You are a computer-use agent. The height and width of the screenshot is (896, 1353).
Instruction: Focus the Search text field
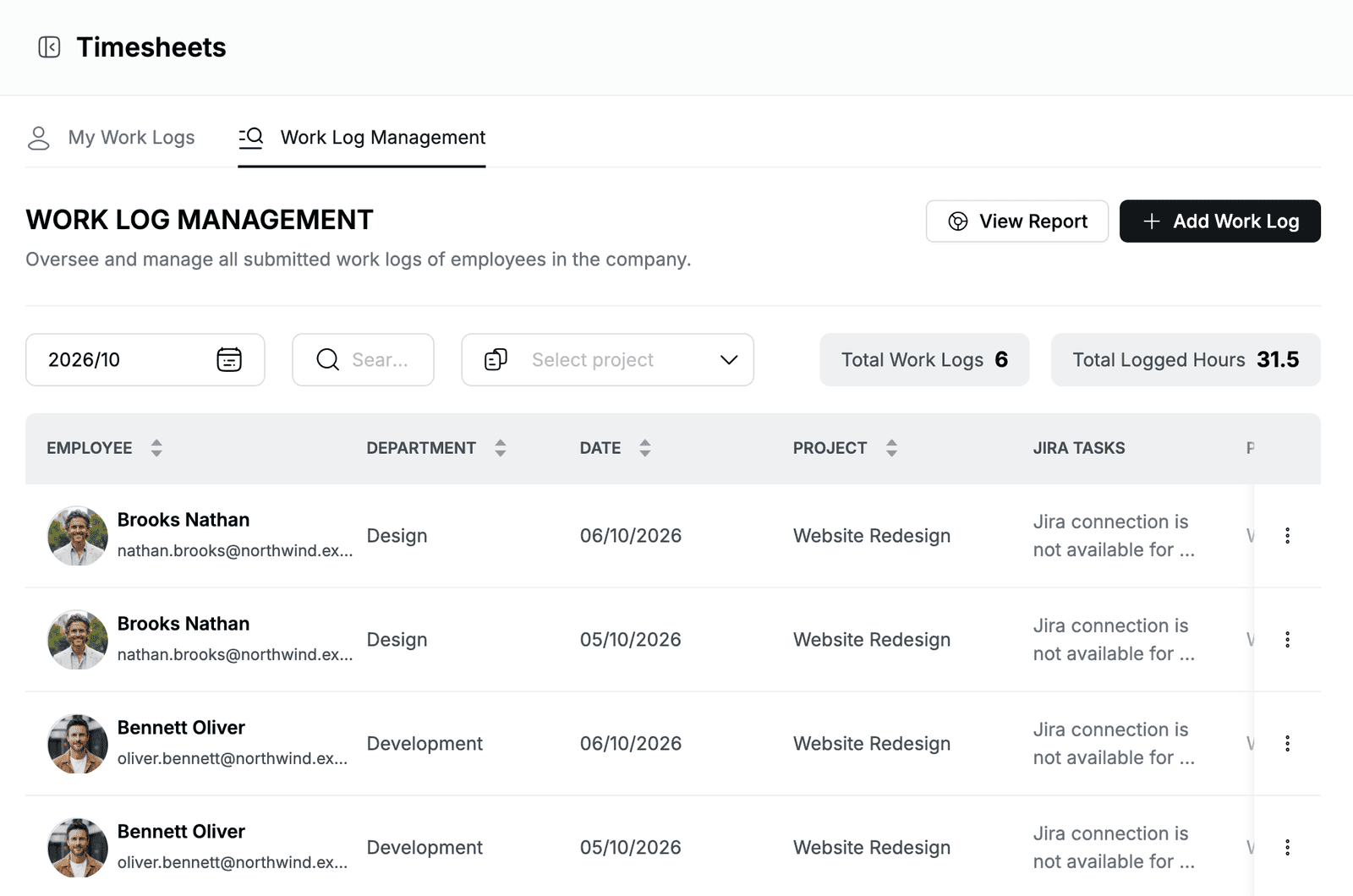pyautogui.click(x=364, y=360)
